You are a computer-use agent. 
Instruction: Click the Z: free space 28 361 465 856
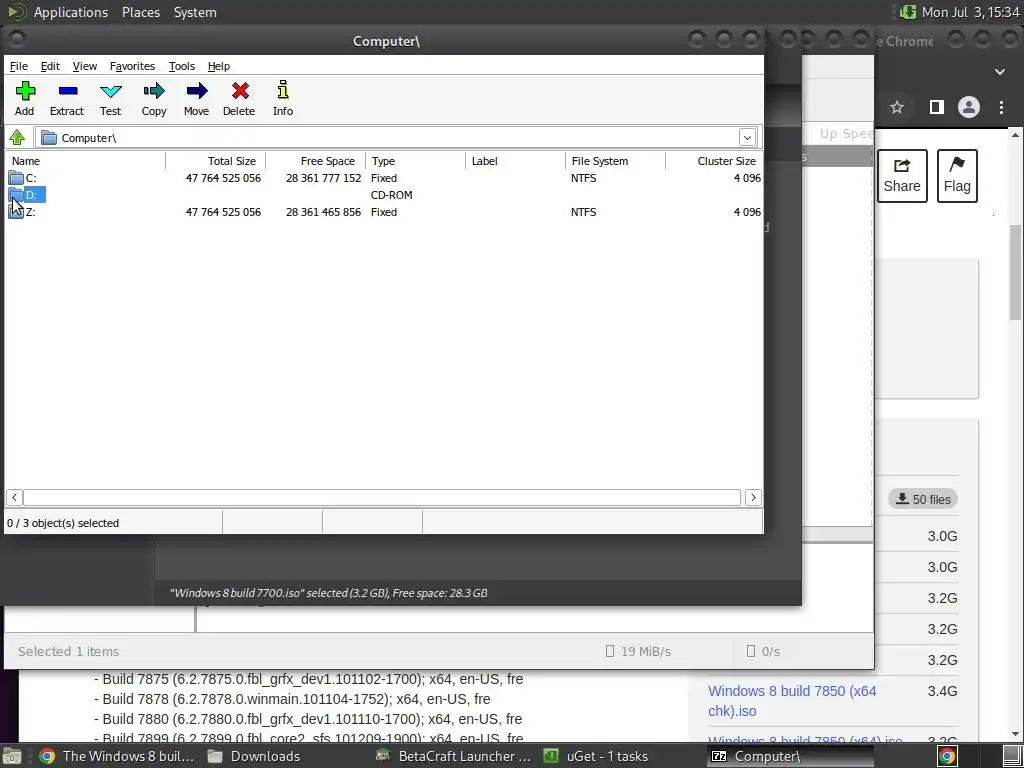pyautogui.click(x=323, y=212)
